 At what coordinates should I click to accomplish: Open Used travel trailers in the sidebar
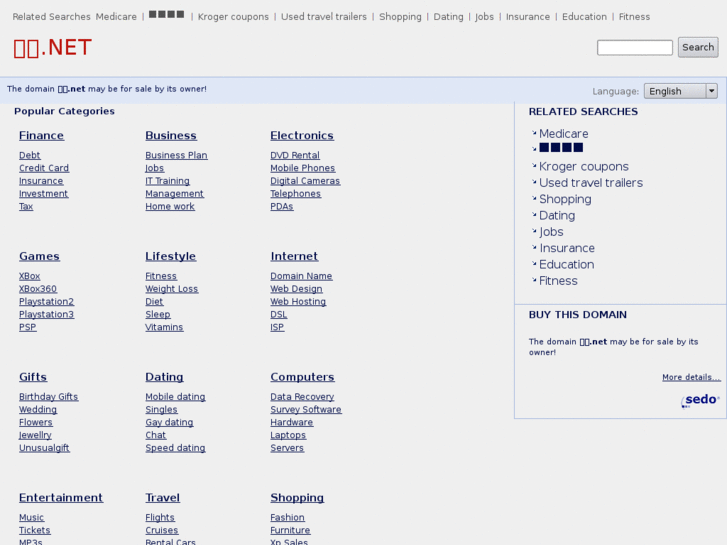[591, 183]
